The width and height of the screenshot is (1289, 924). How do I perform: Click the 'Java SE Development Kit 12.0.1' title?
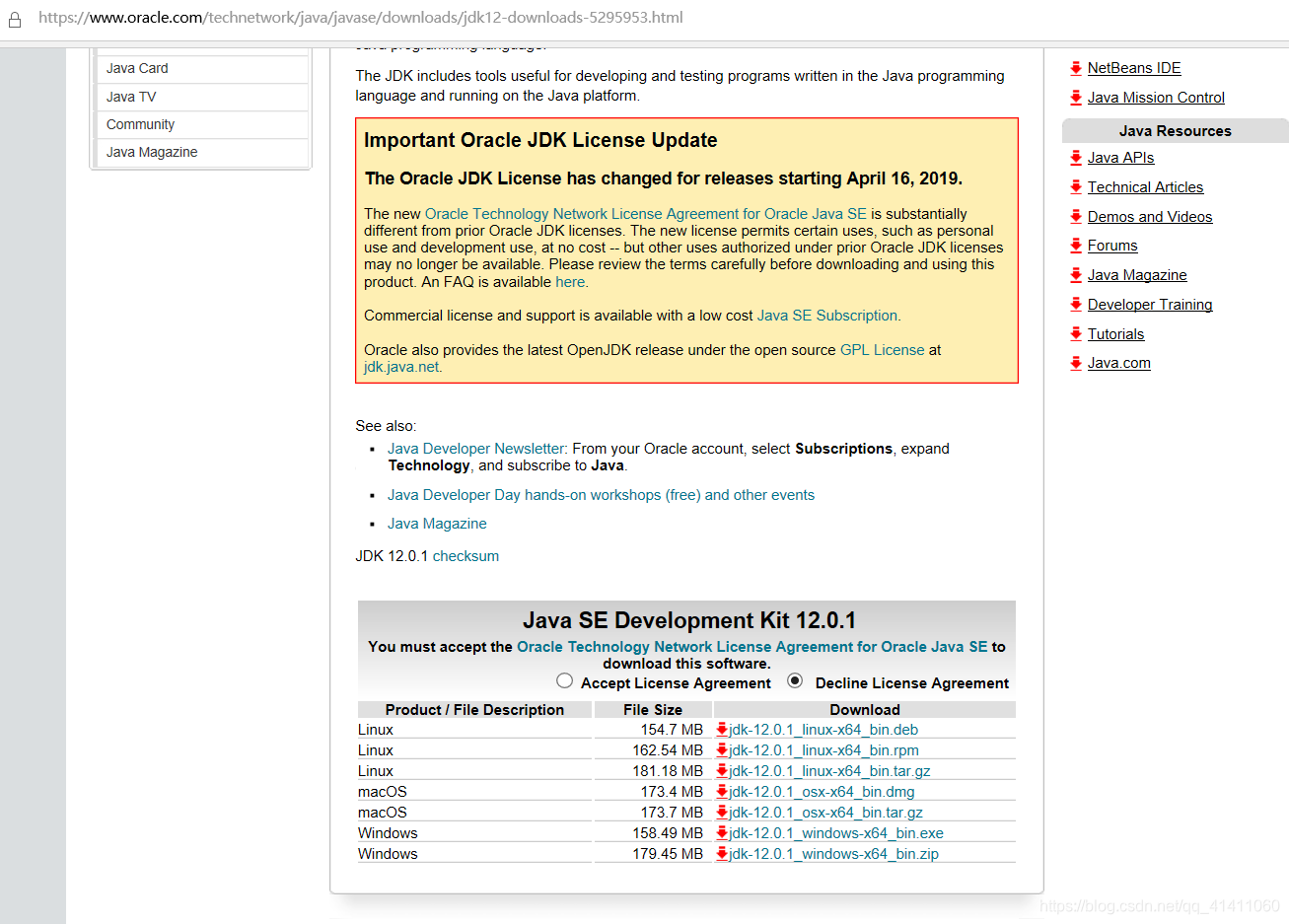tap(688, 620)
